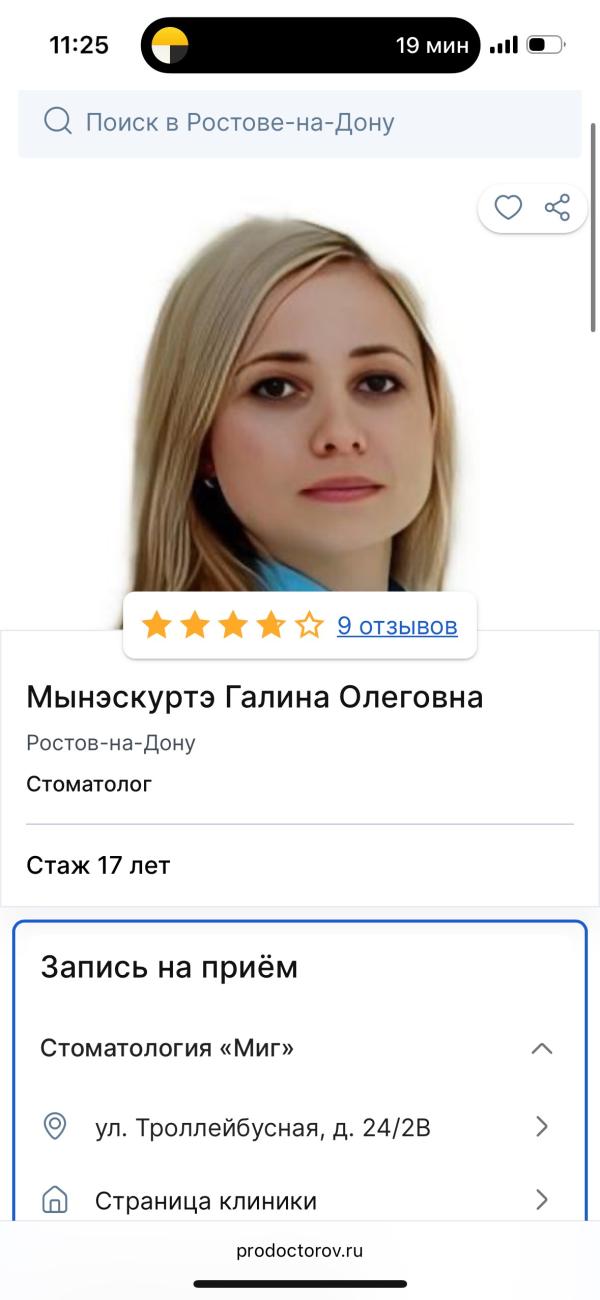Focus the Поиск в Ростове-на-Дону search field
Image resolution: width=600 pixels, height=1300 pixels.
[x=300, y=123]
